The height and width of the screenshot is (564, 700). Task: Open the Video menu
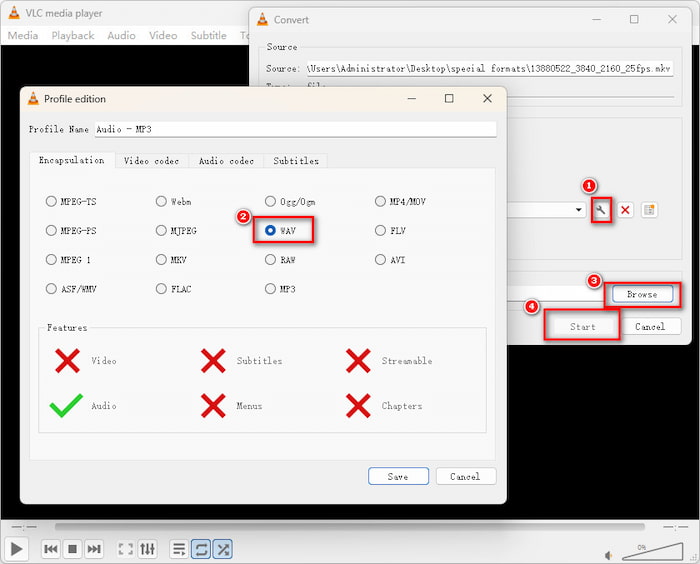click(x=163, y=35)
